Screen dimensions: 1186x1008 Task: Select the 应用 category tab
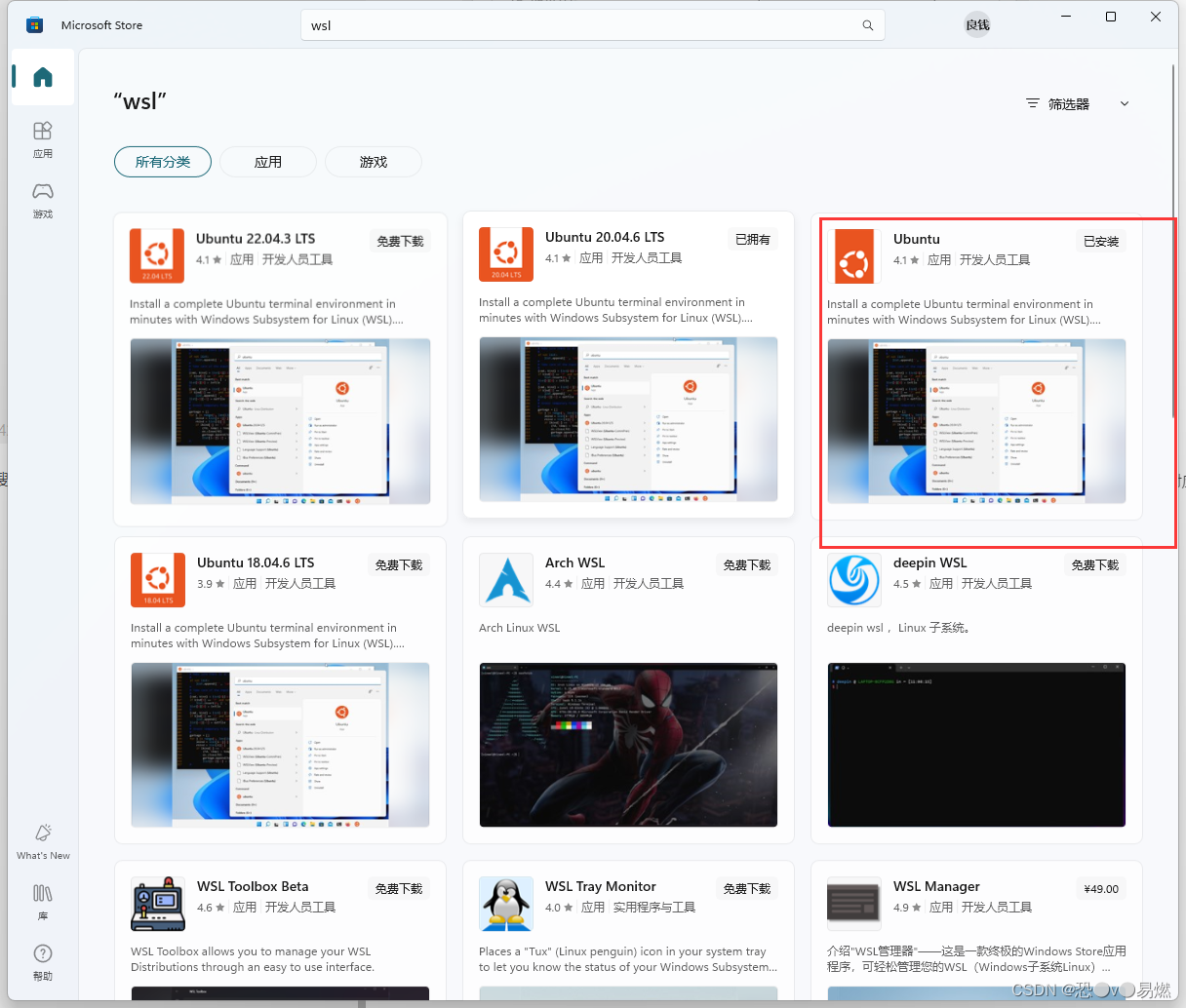(x=268, y=162)
